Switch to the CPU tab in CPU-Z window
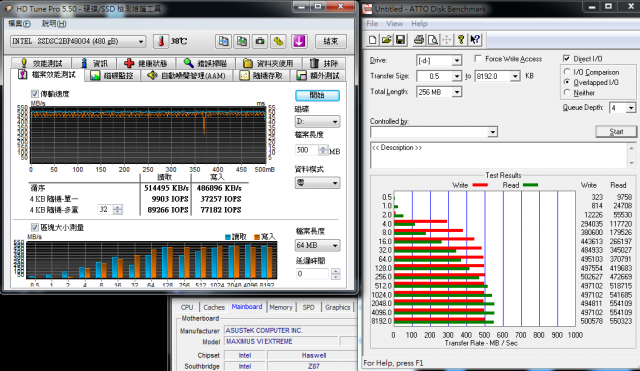This screenshot has width=640, height=371. coord(187,307)
